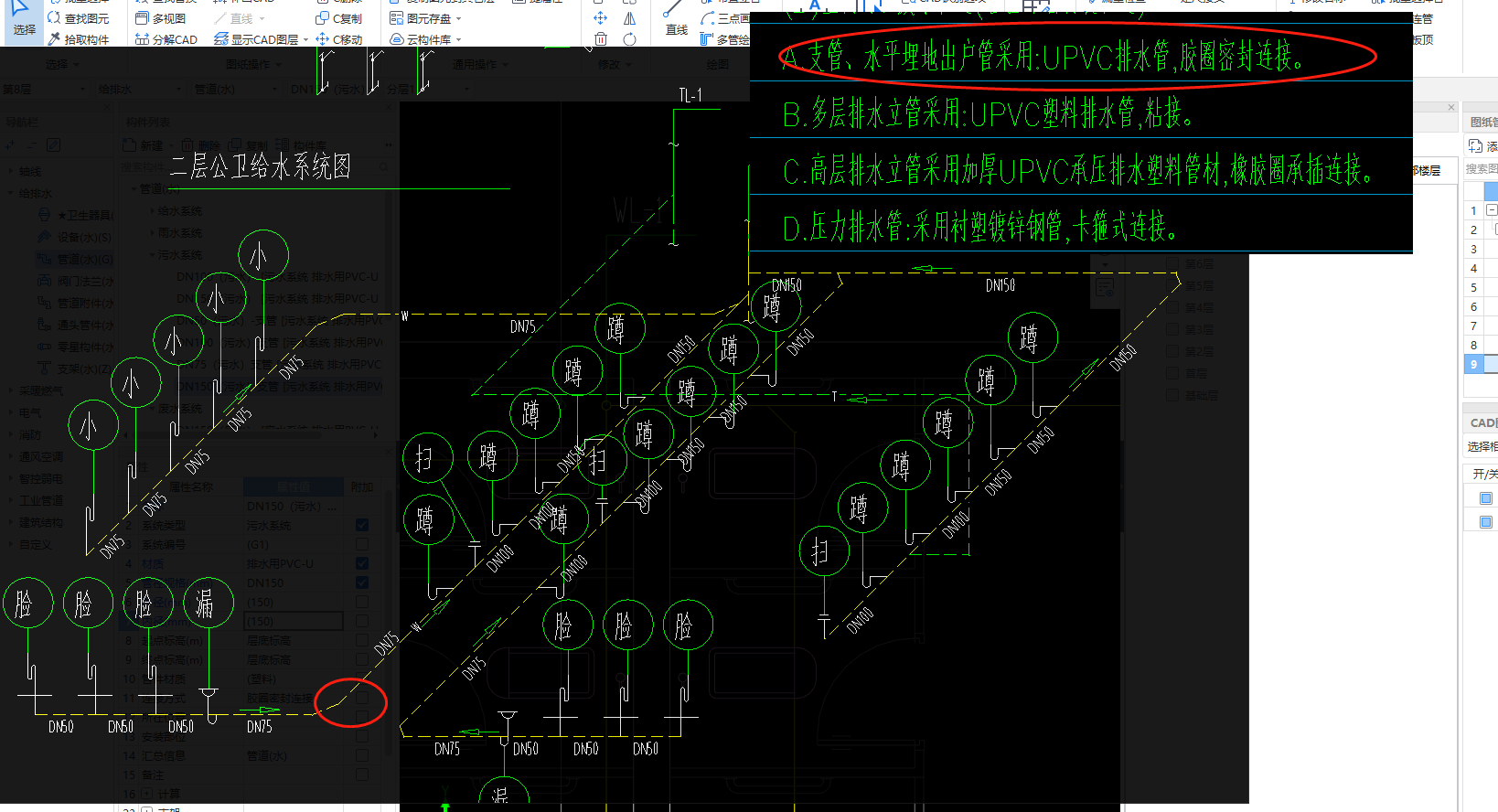Open the 查找图元 find-element tool
The image size is (1498, 812).
(x=78, y=18)
